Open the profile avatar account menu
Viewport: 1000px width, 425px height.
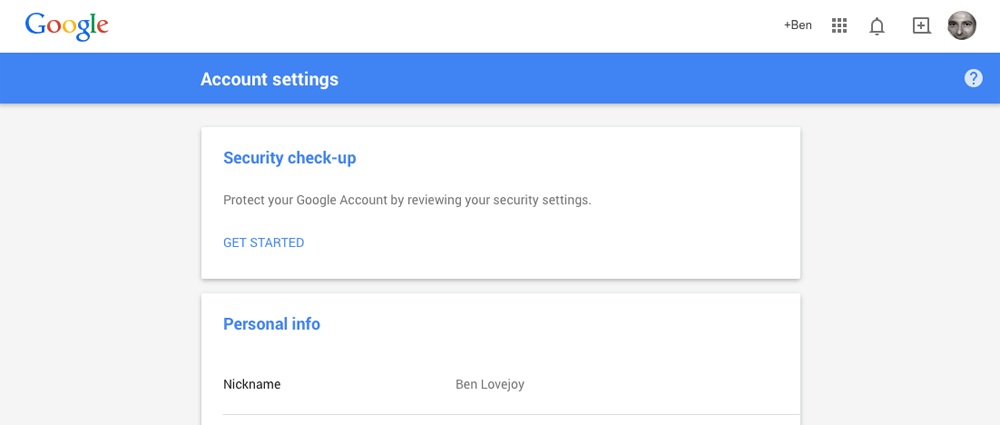[x=962, y=26]
